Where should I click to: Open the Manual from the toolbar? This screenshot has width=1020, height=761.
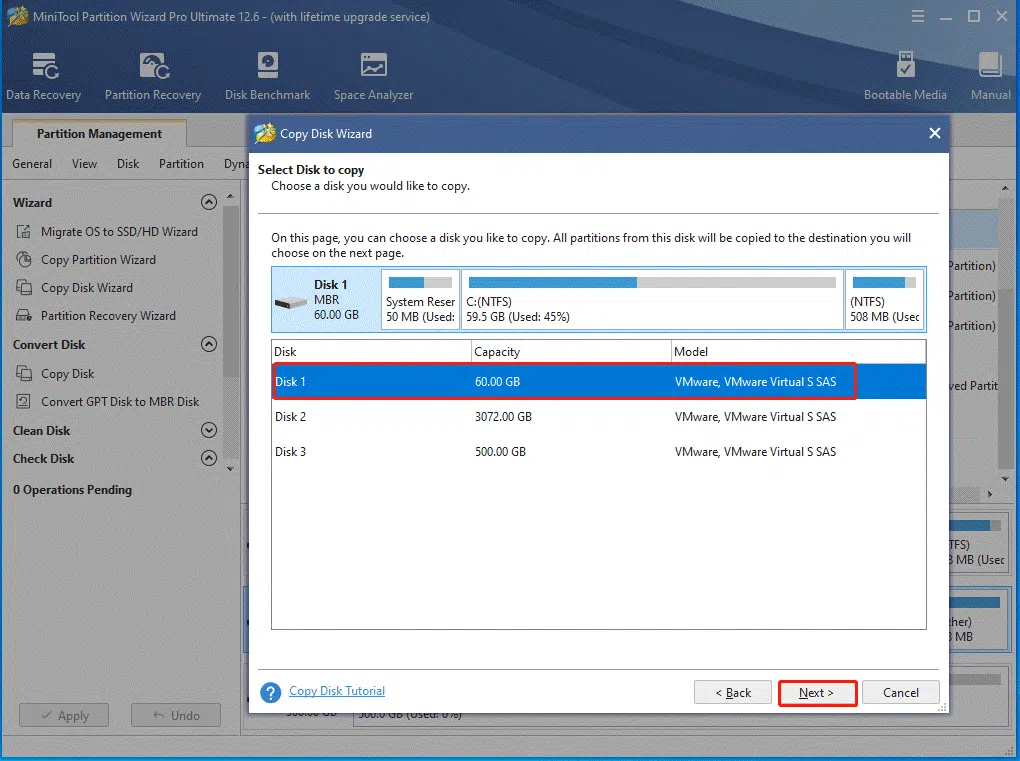click(989, 75)
